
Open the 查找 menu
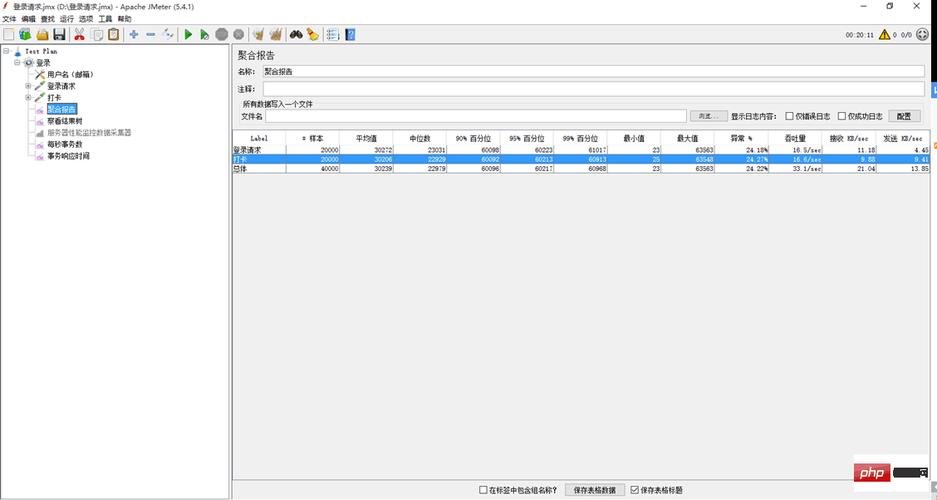coord(47,19)
